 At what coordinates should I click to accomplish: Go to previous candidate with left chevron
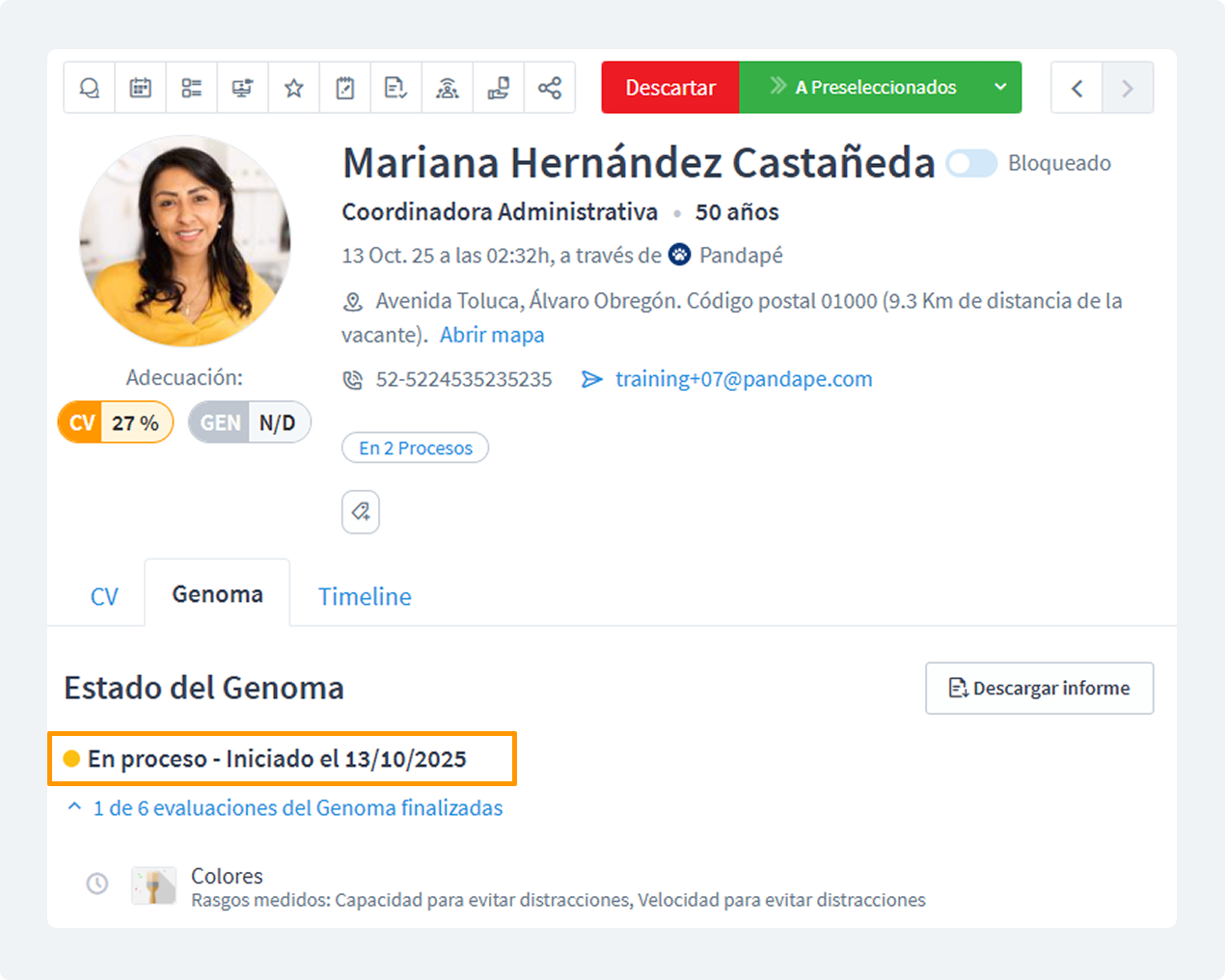tap(1076, 88)
